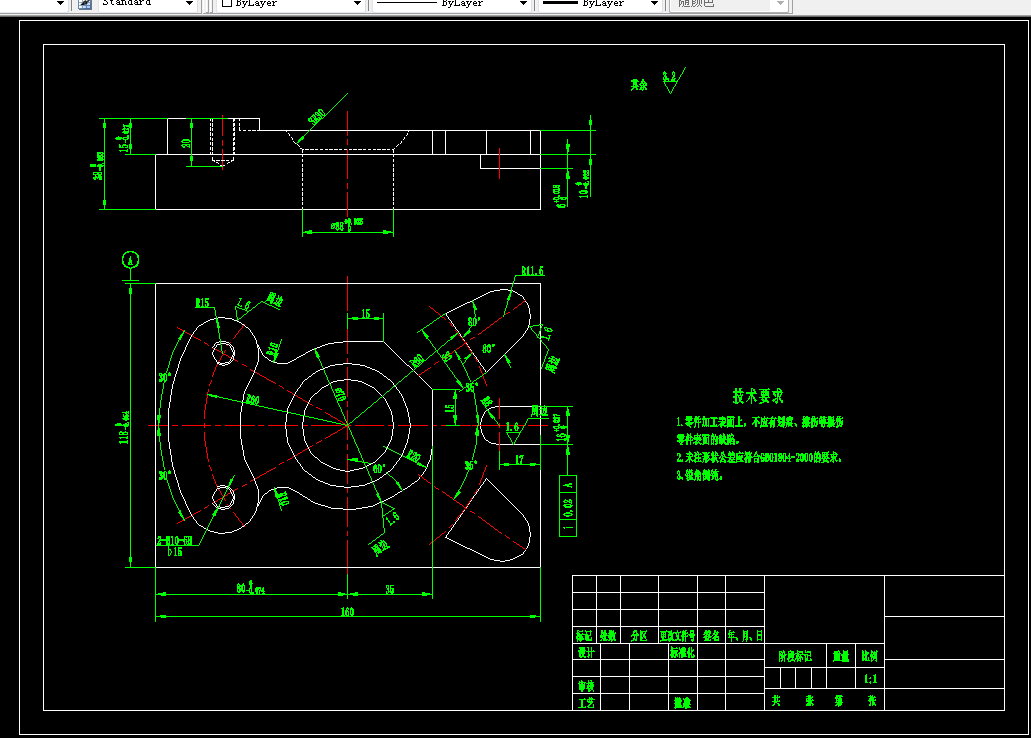
Task: Select technical requirement line 3 text
Action: pyautogui.click(x=700, y=475)
